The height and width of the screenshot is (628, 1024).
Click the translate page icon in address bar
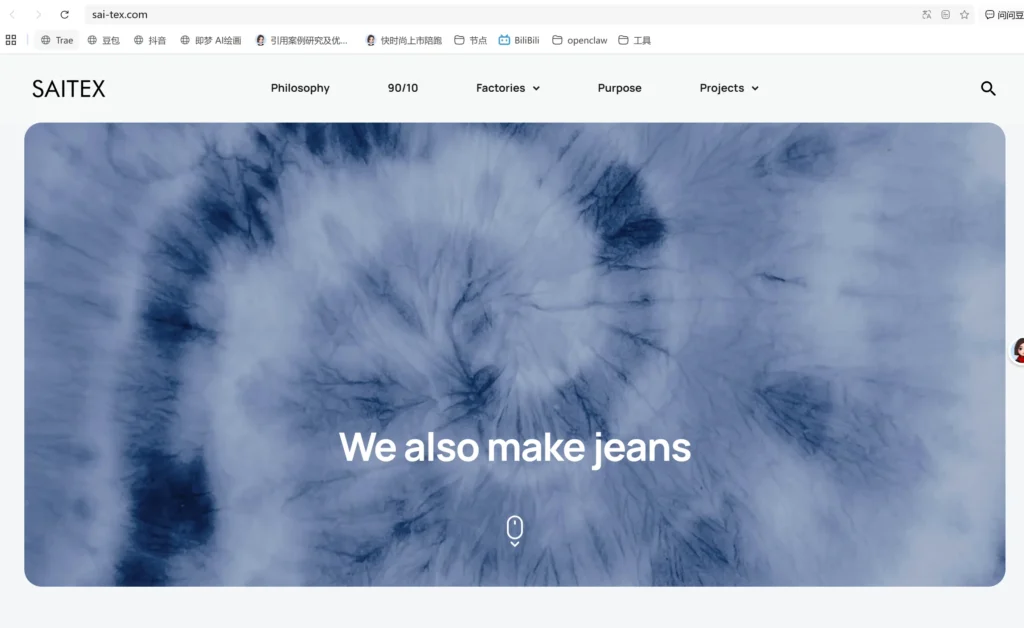point(927,15)
